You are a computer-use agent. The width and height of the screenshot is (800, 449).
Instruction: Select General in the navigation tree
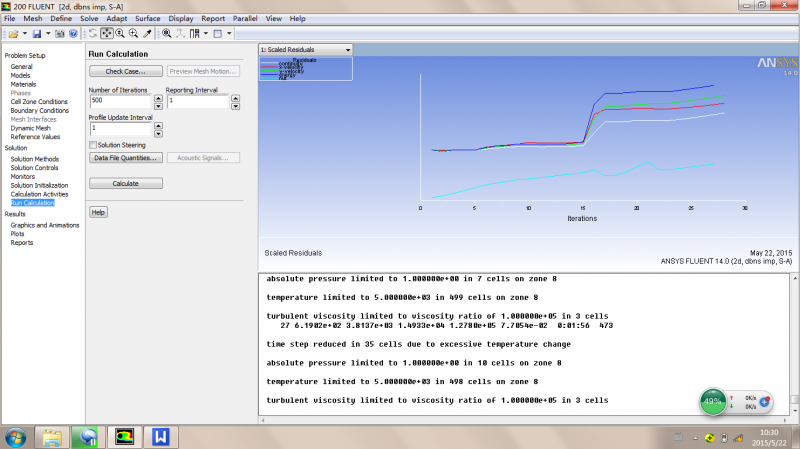point(21,67)
